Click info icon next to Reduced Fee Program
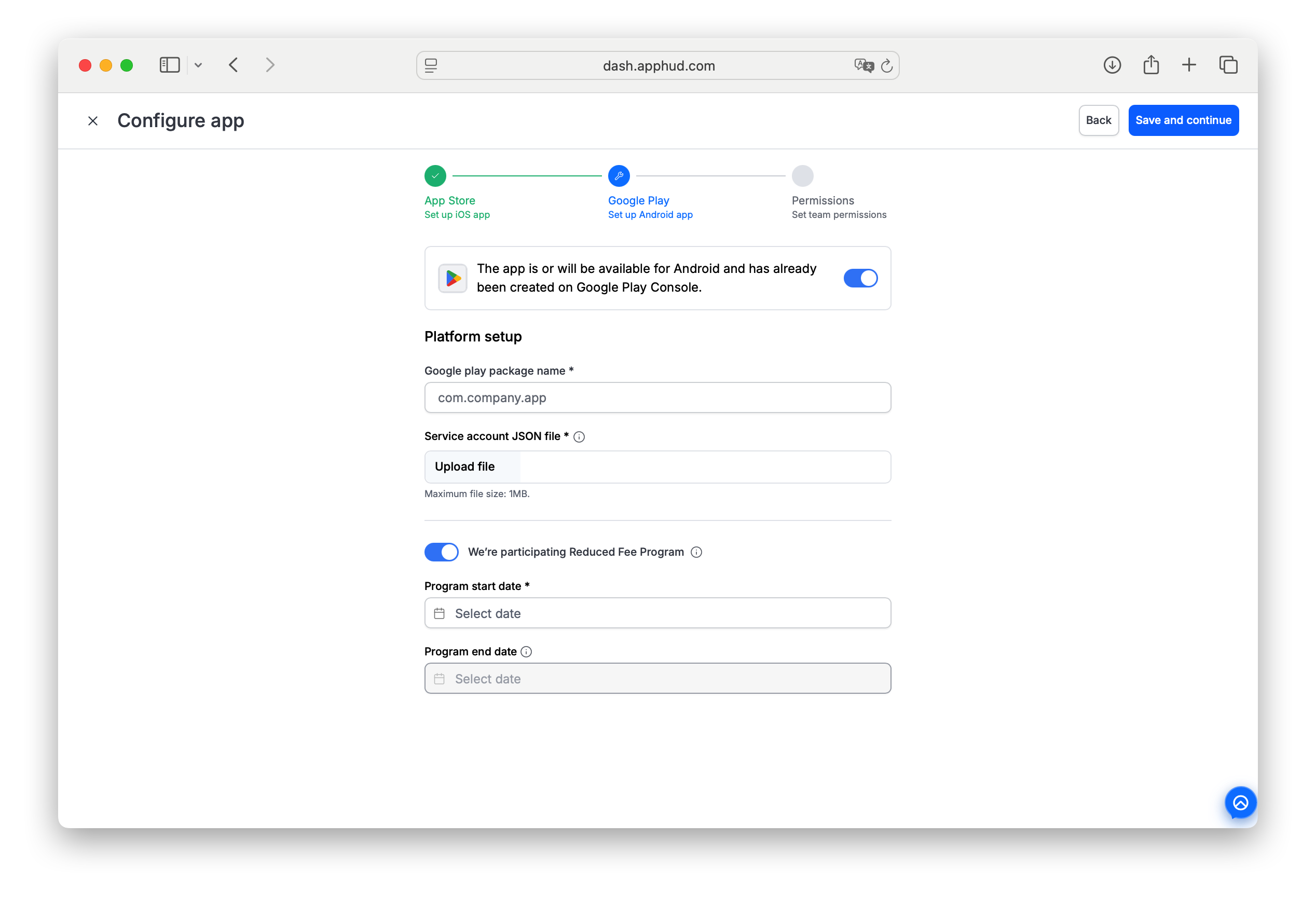The image size is (1316, 906). (696, 552)
